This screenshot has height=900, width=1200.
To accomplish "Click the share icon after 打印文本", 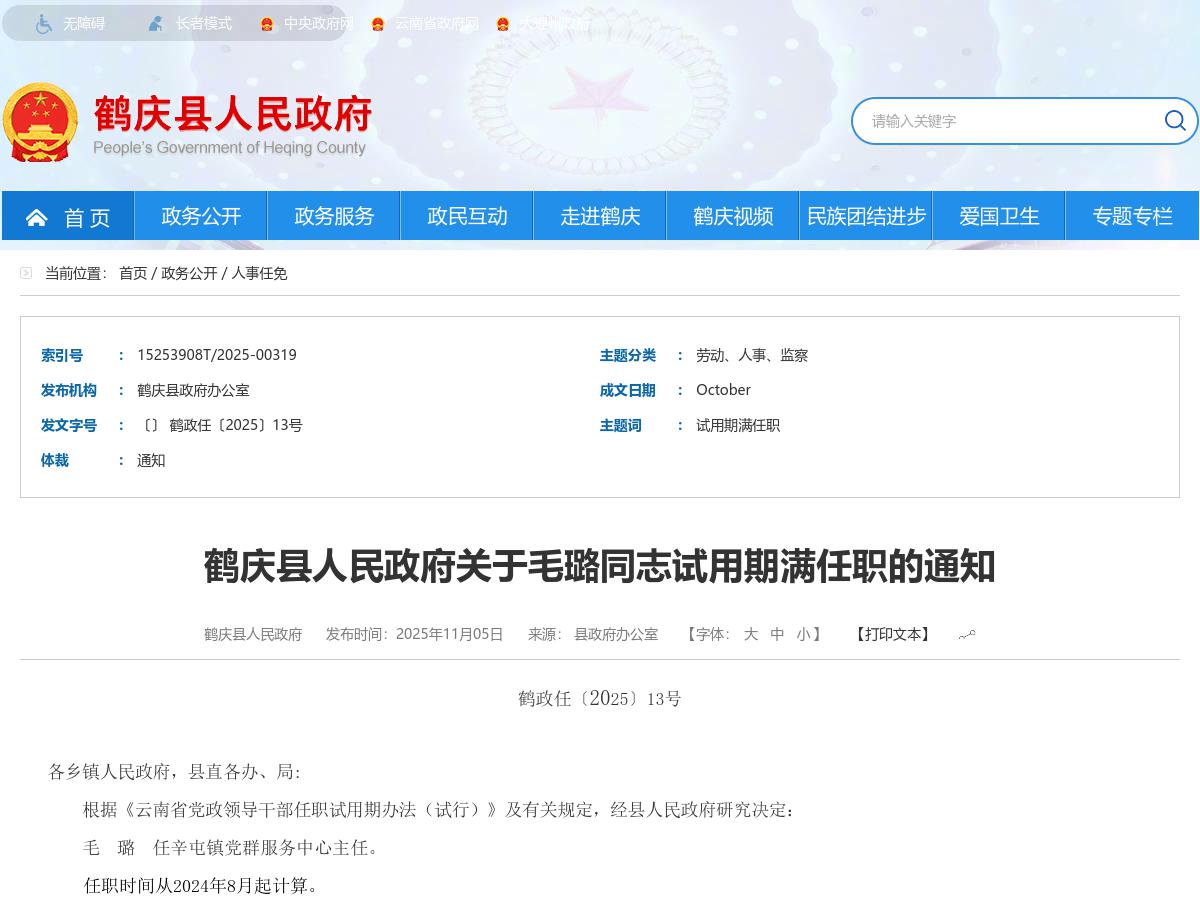I will pyautogui.click(x=966, y=633).
